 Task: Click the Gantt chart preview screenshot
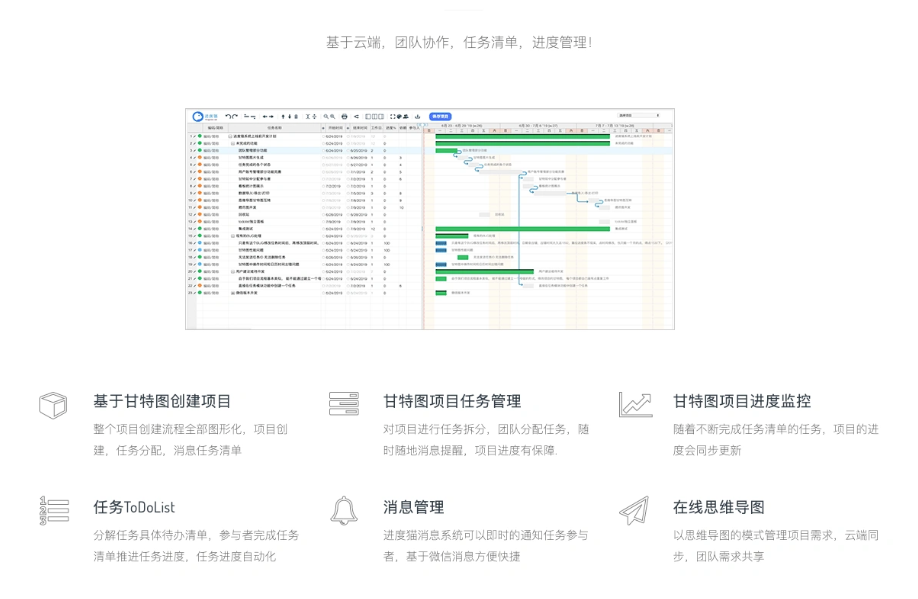tap(430, 219)
